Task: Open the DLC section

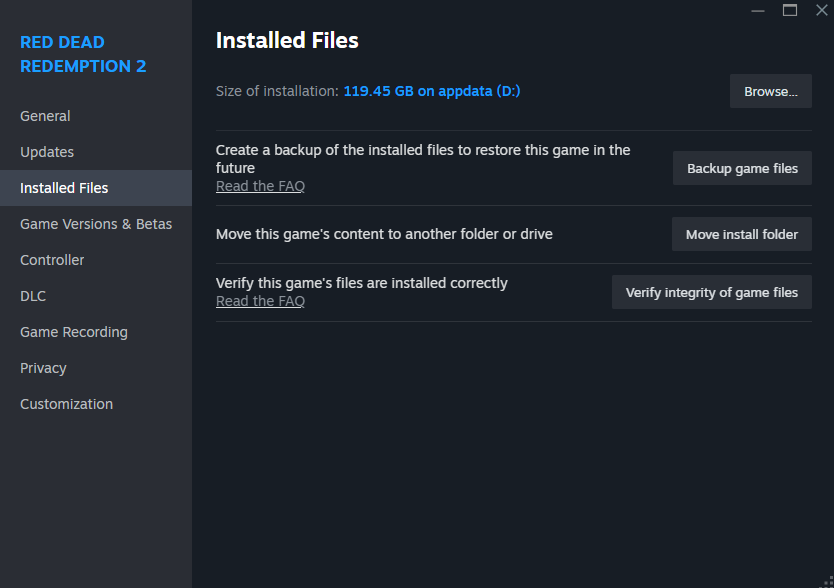Action: point(33,296)
